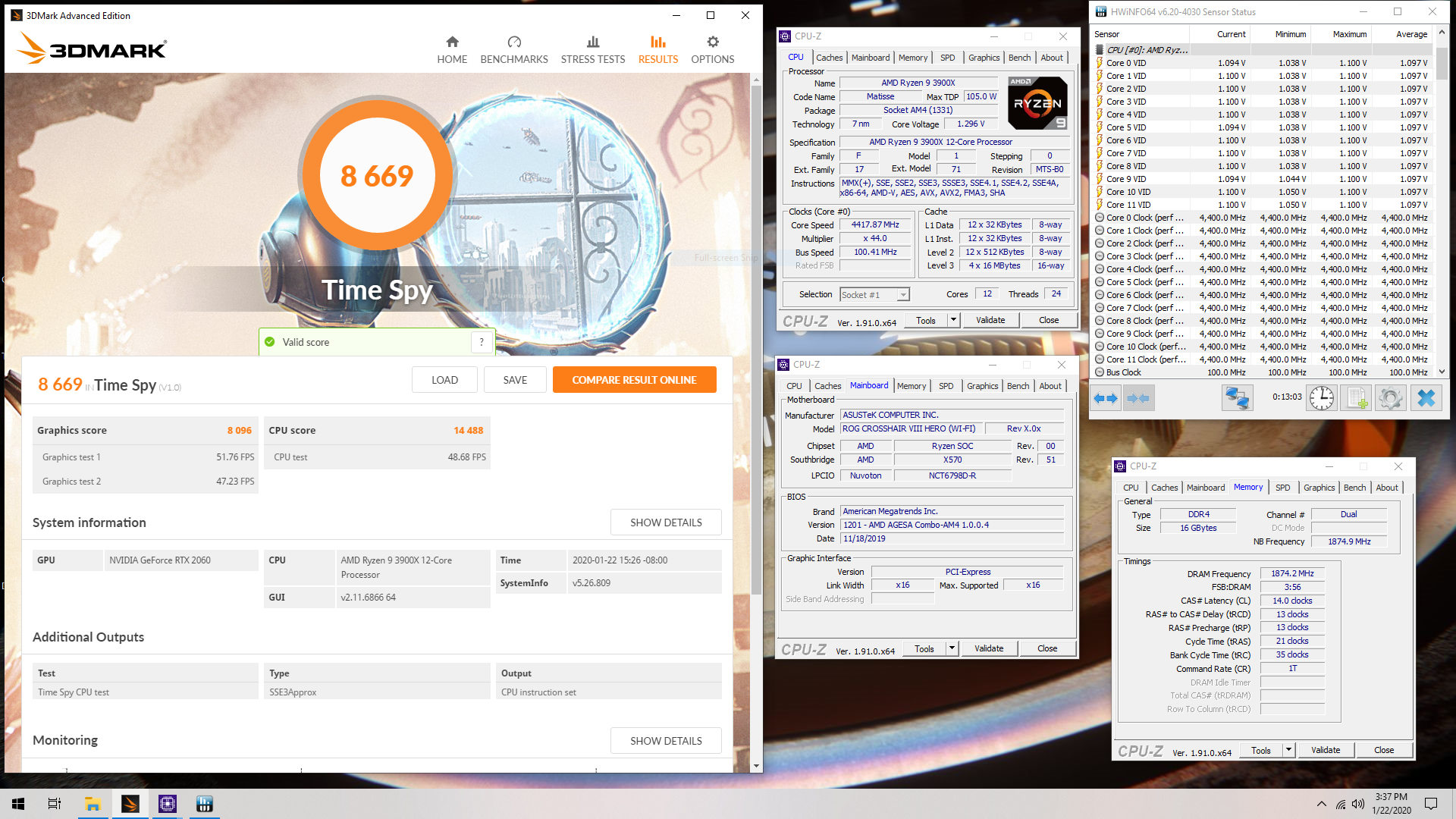Image resolution: width=1456 pixels, height=819 pixels.
Task: Open the volume control in system tray
Action: pos(1358,804)
